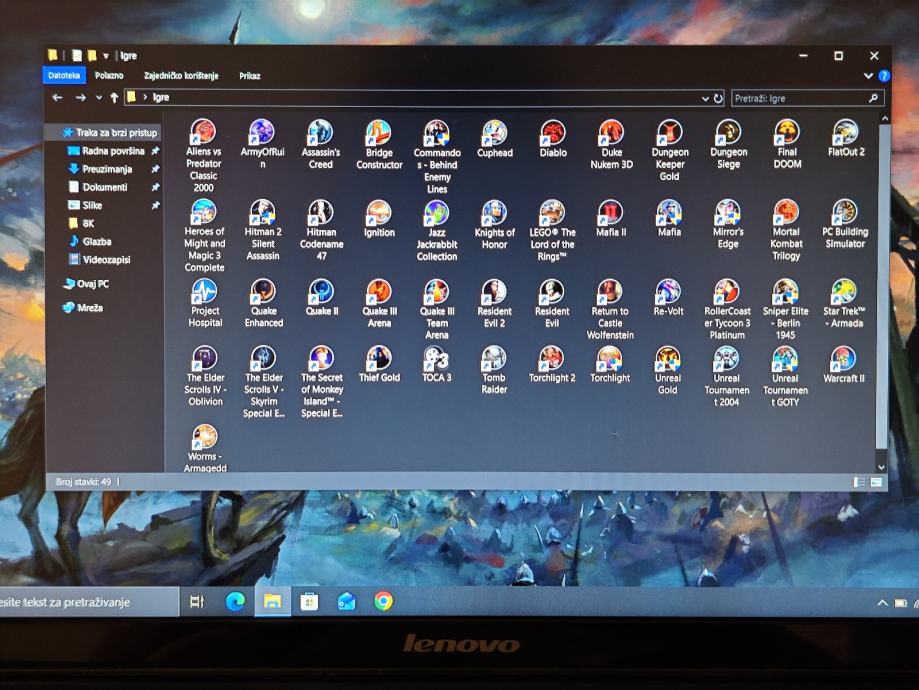Viewport: 919px width, 690px height.
Task: Open Google Chrome from the taskbar
Action: (x=383, y=601)
